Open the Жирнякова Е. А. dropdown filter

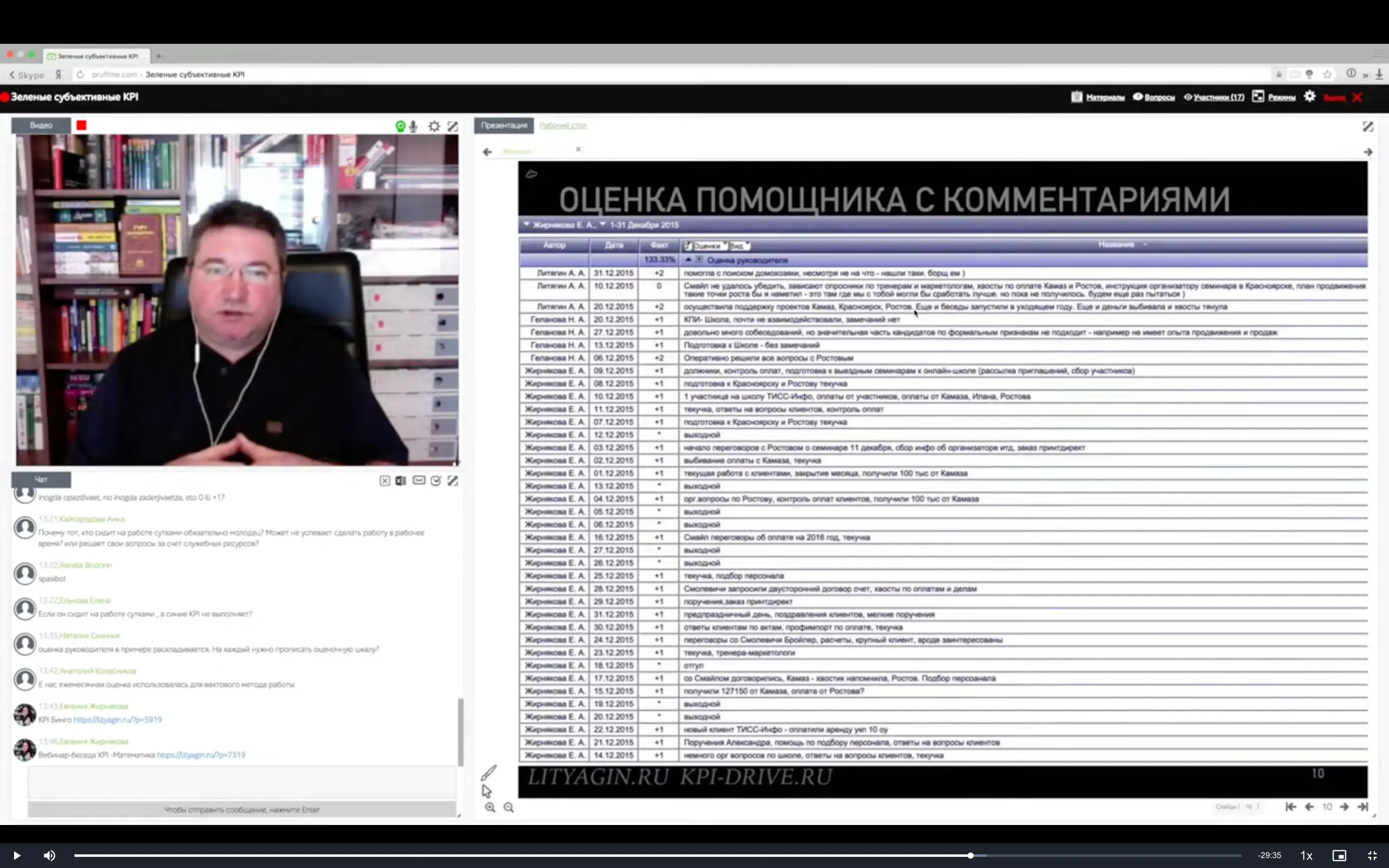pos(560,225)
